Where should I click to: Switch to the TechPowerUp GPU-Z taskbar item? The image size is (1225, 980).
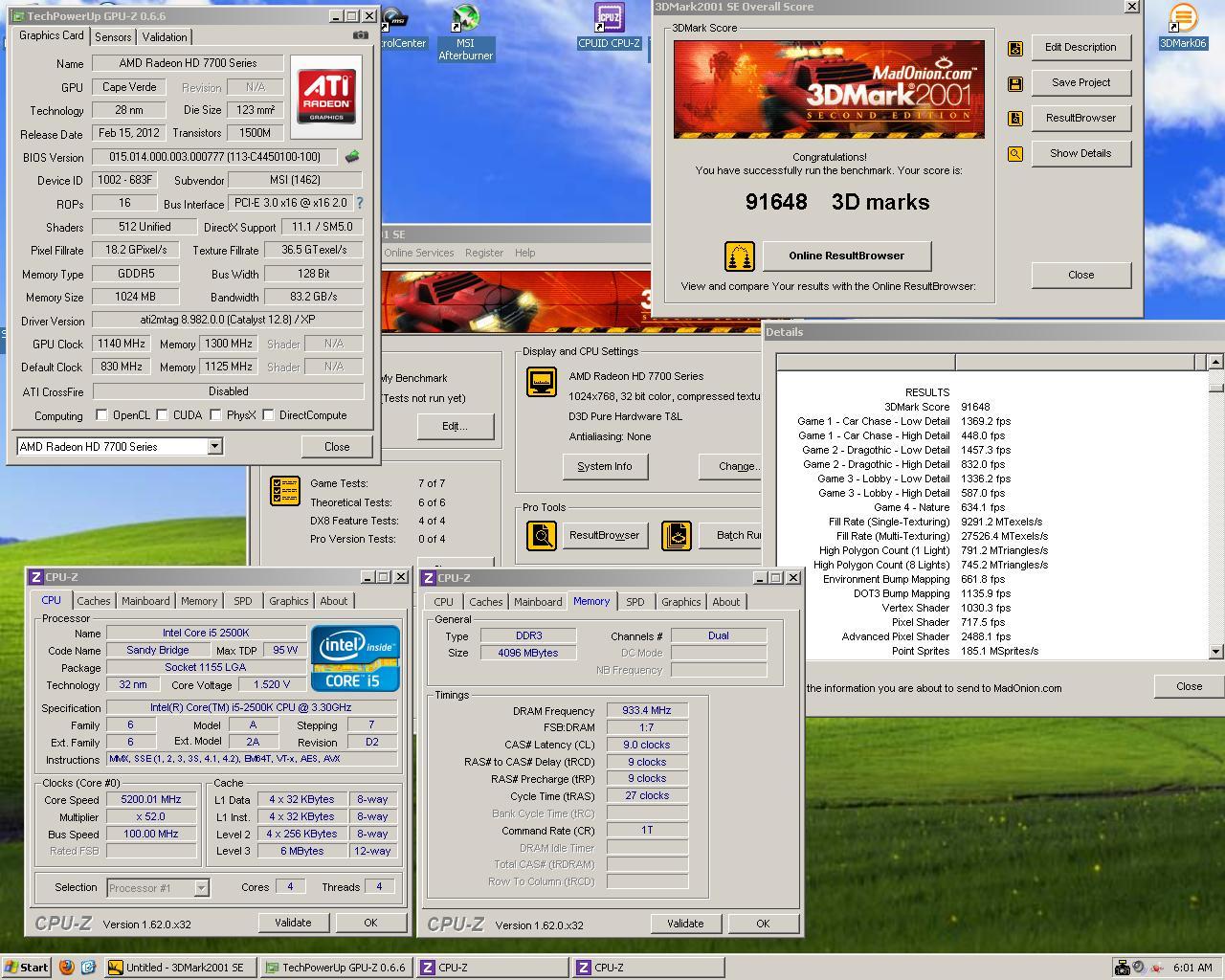point(335,968)
